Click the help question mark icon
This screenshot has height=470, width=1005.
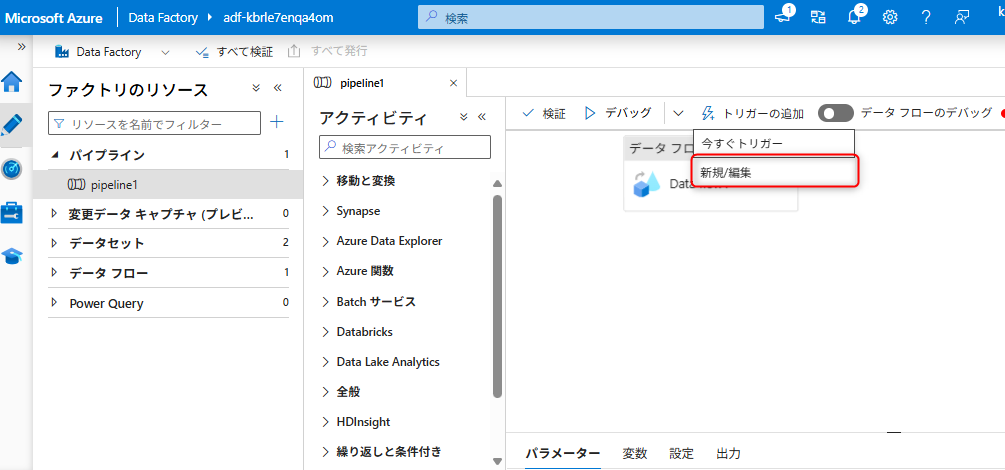point(926,17)
